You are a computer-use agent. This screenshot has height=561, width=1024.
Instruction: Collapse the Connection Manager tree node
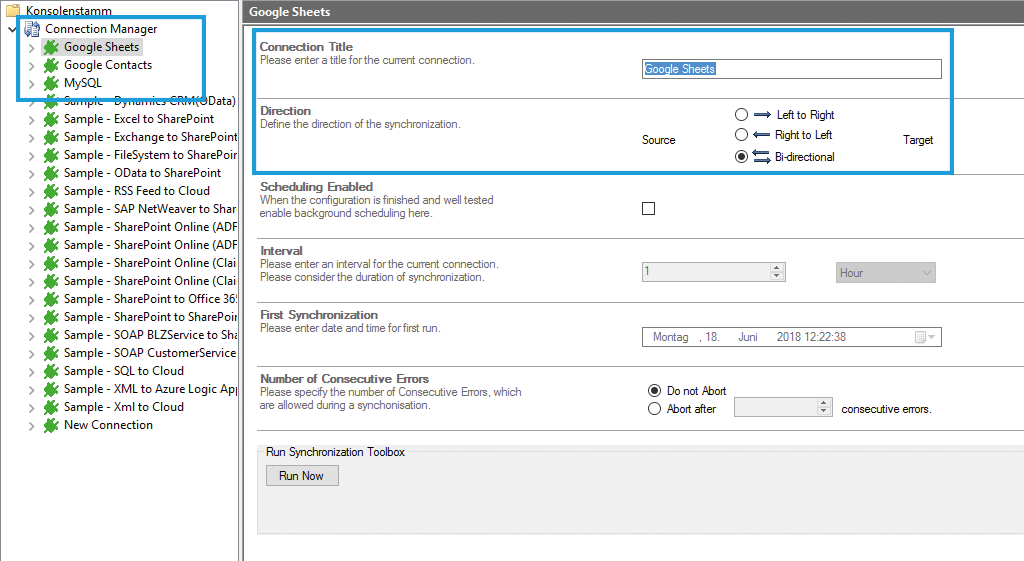(x=12, y=29)
